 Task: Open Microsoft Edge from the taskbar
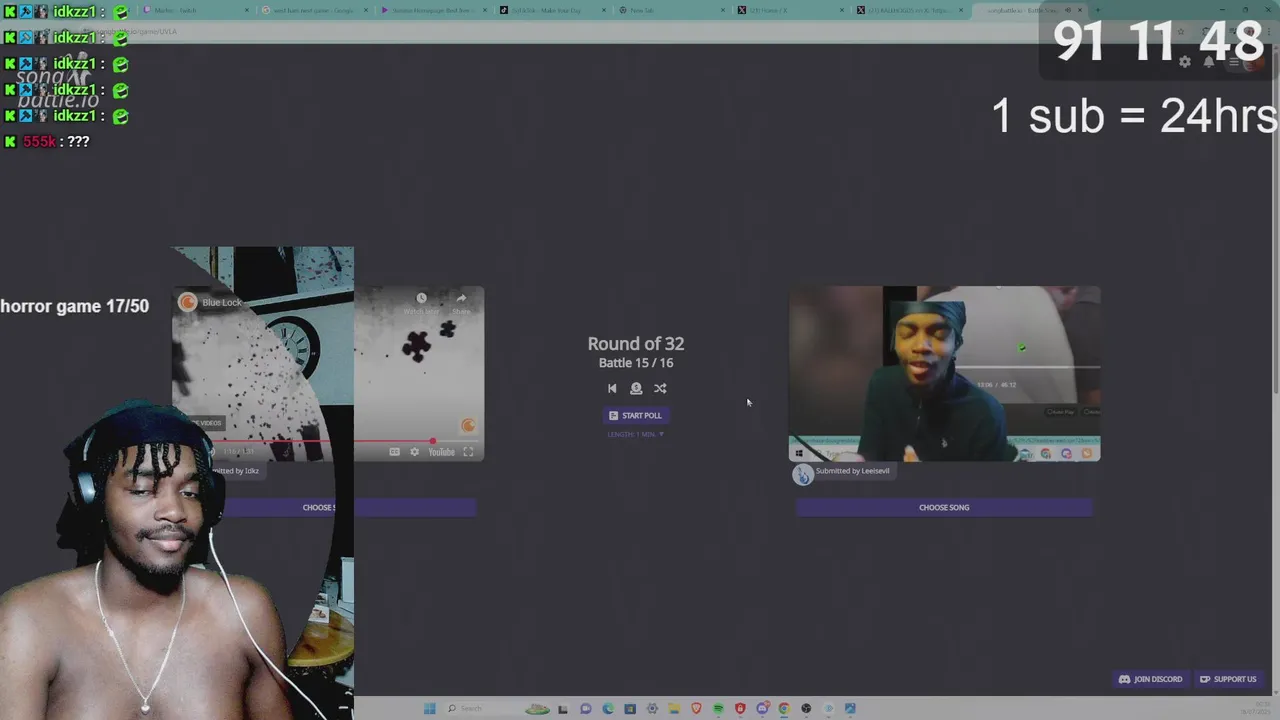[608, 708]
